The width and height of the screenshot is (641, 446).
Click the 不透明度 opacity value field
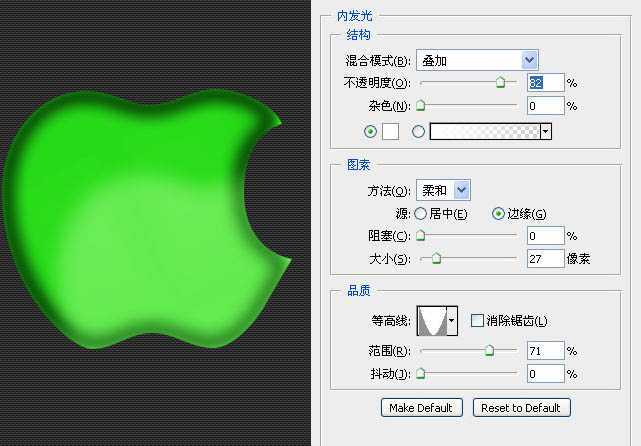pos(546,83)
